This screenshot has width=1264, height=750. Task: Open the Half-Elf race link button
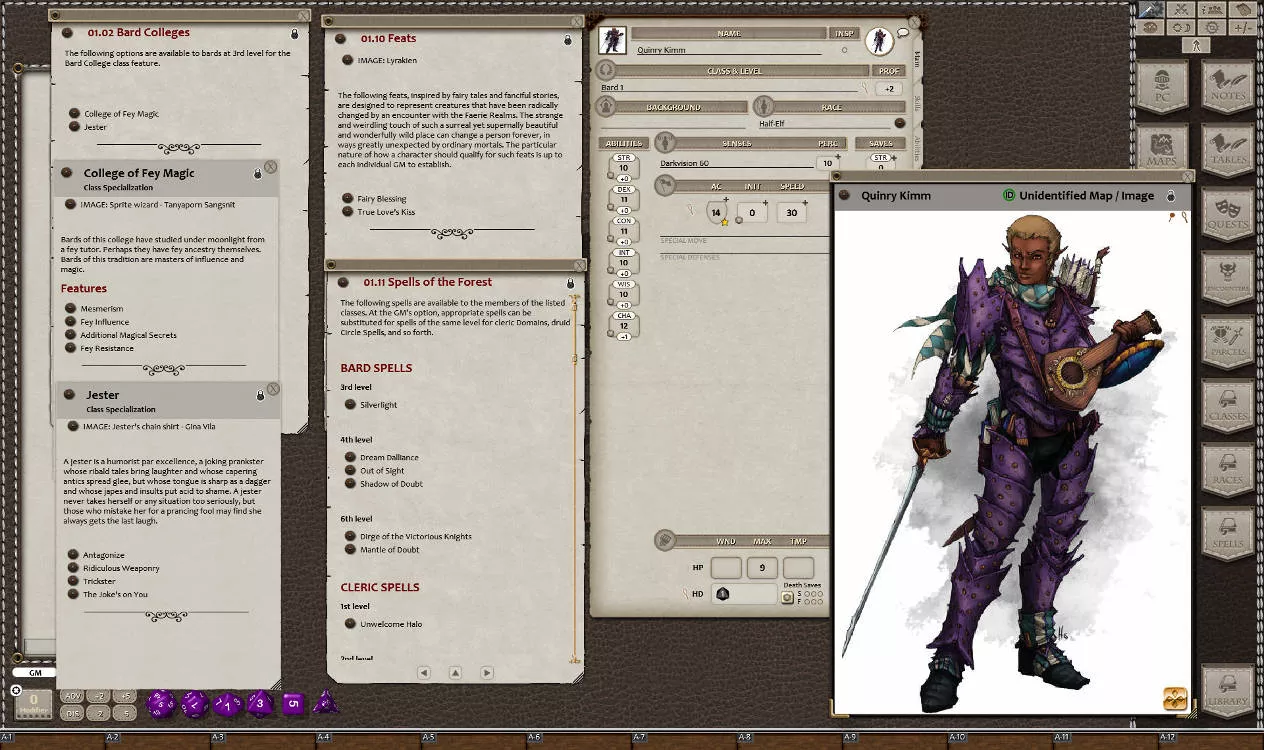coord(899,124)
